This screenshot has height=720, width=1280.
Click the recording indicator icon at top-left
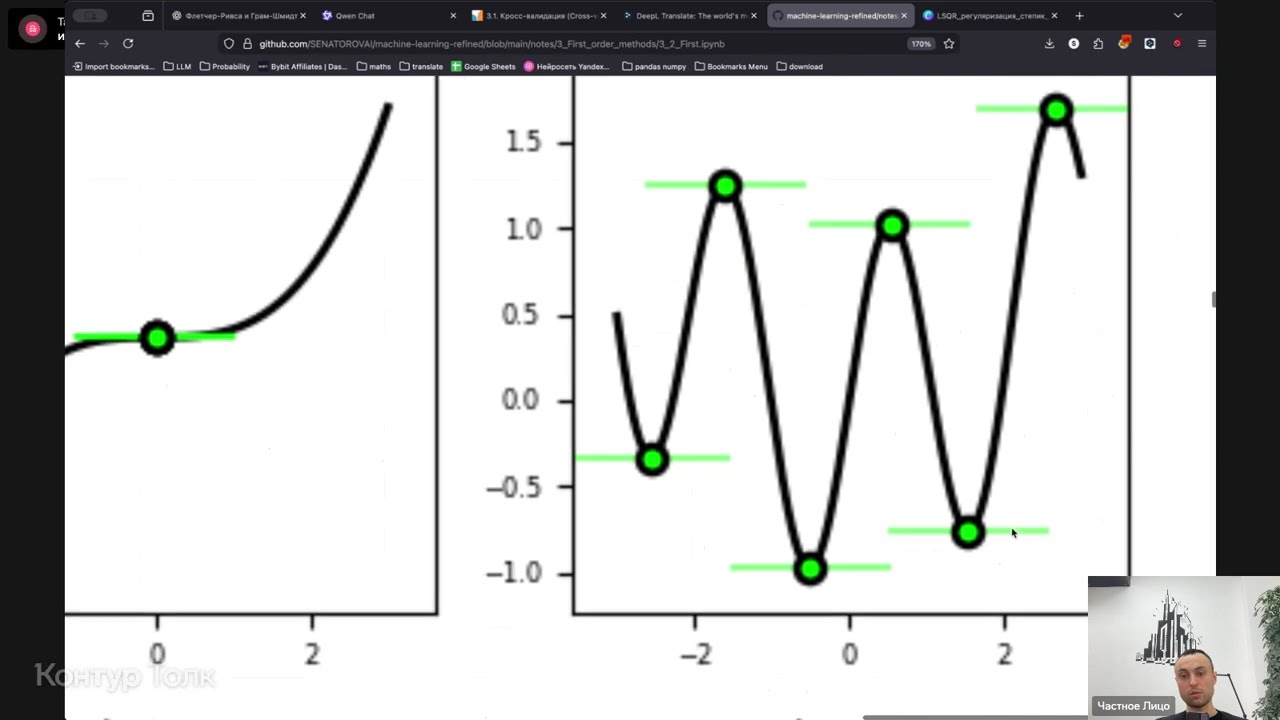click(32, 29)
